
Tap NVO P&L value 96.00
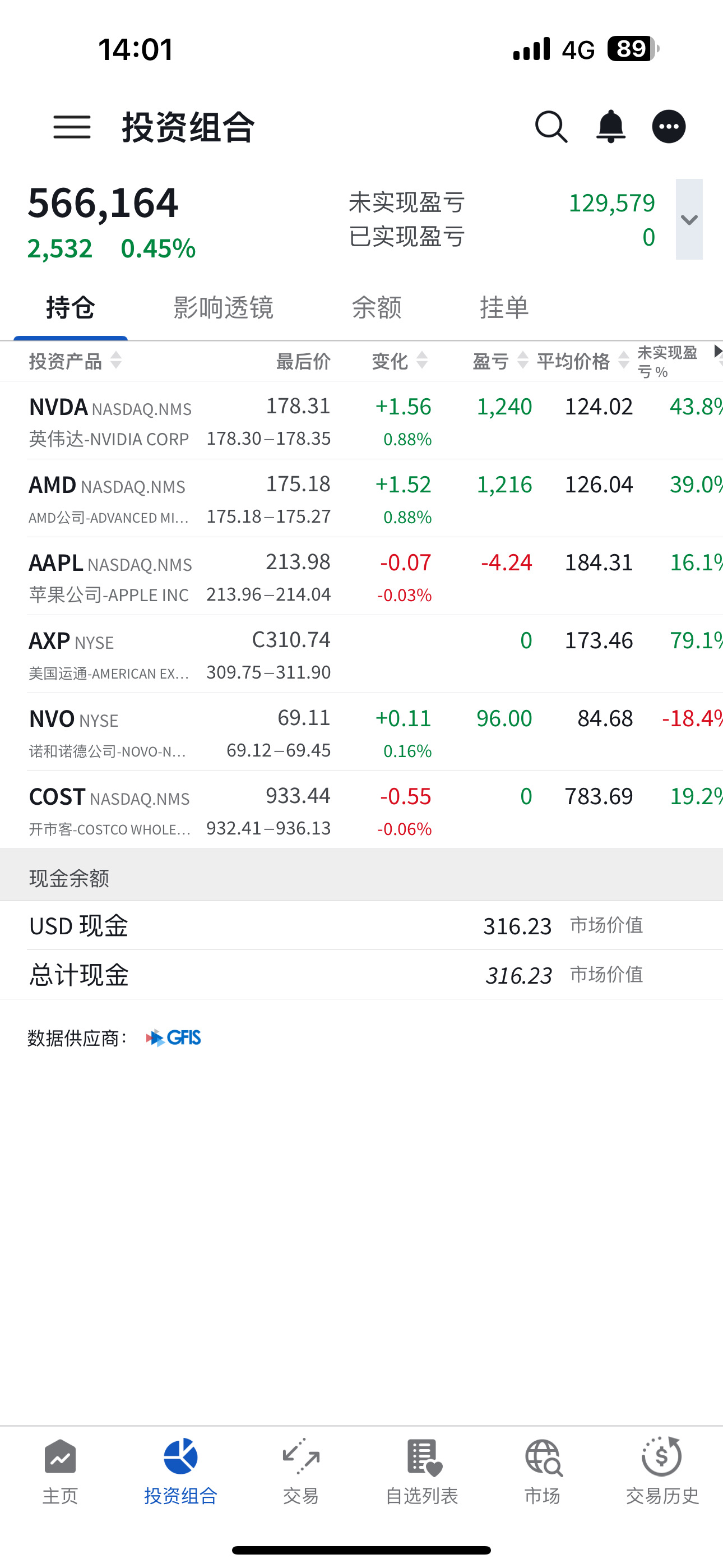coord(504,718)
